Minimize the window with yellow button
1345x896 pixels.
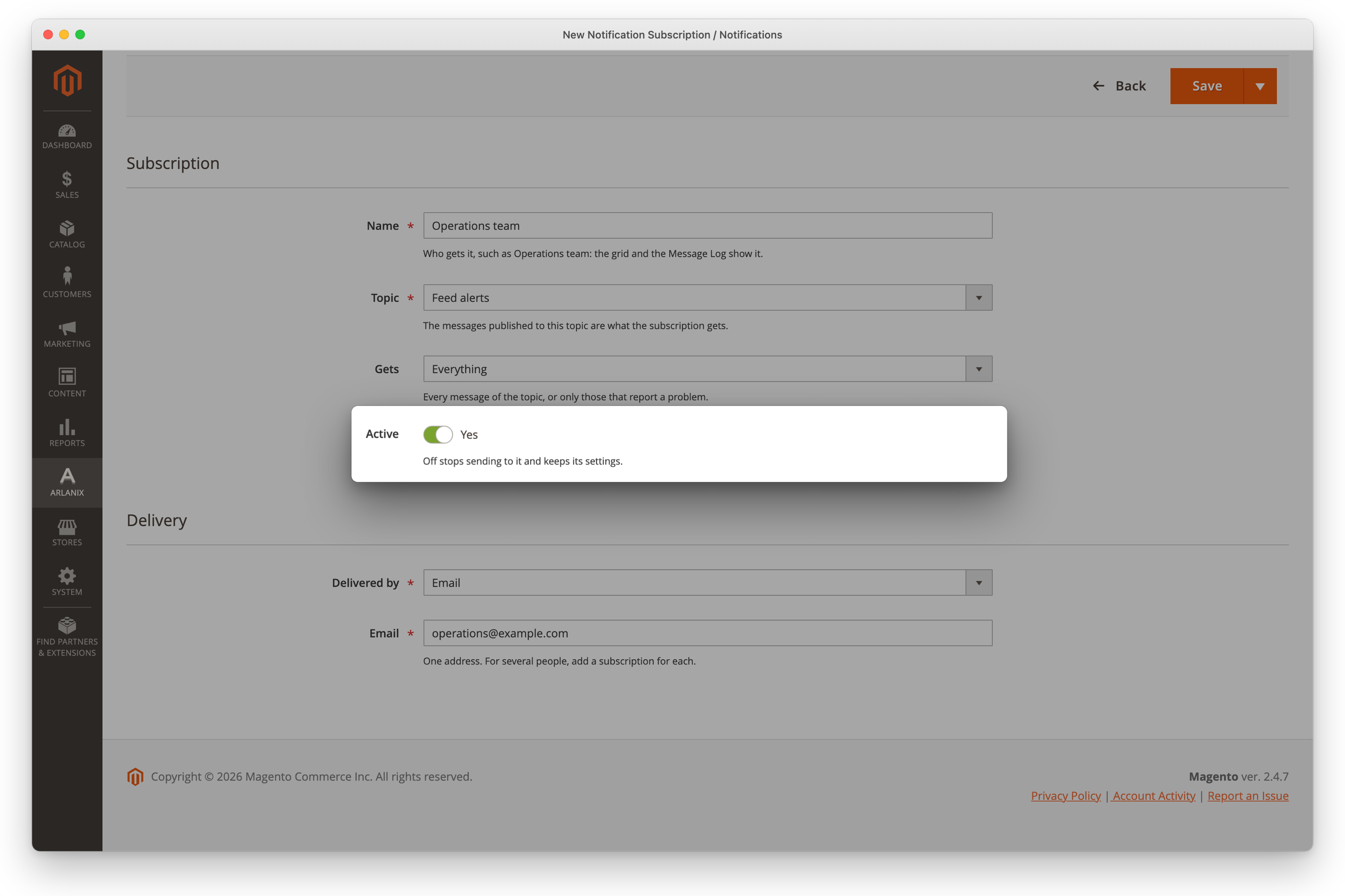click(x=64, y=35)
